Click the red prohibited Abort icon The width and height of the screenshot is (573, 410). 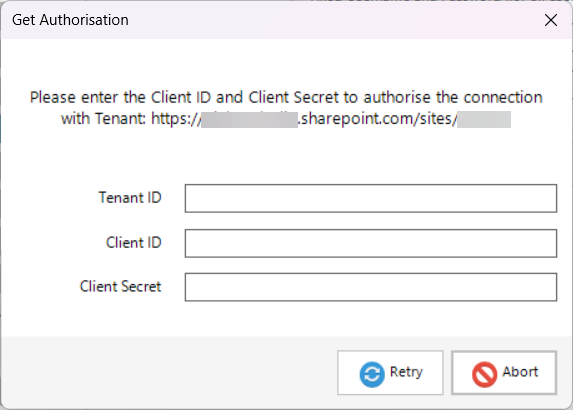point(484,374)
